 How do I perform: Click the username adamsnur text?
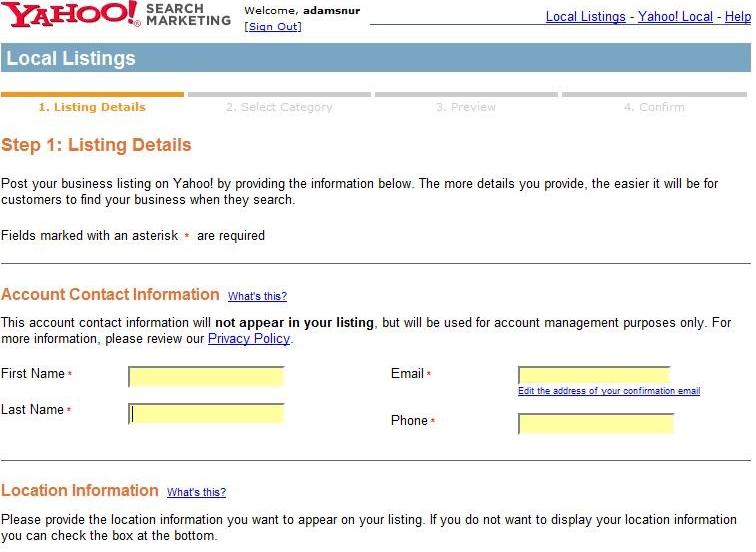click(x=332, y=11)
